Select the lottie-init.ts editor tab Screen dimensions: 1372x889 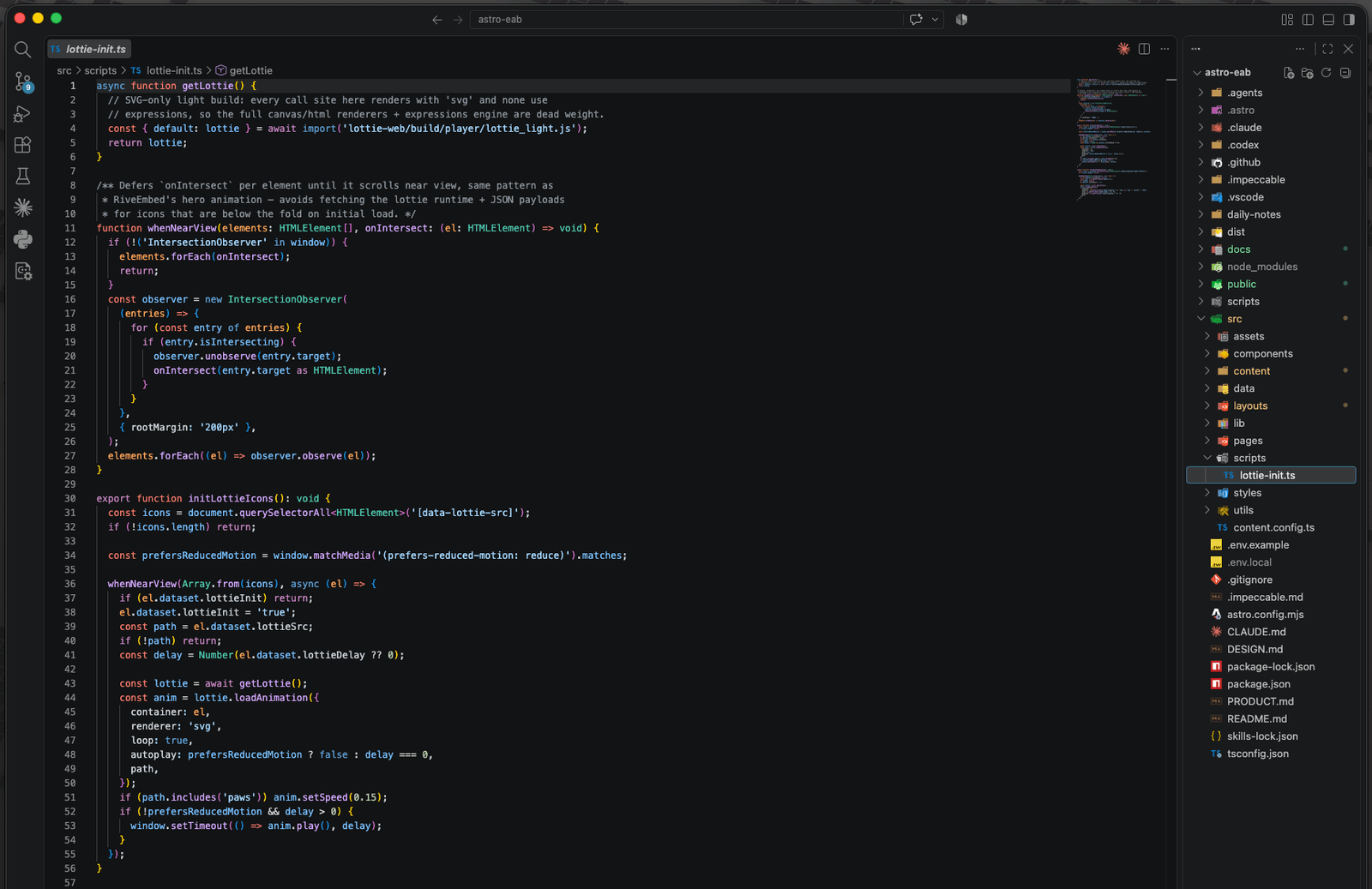(x=88, y=49)
